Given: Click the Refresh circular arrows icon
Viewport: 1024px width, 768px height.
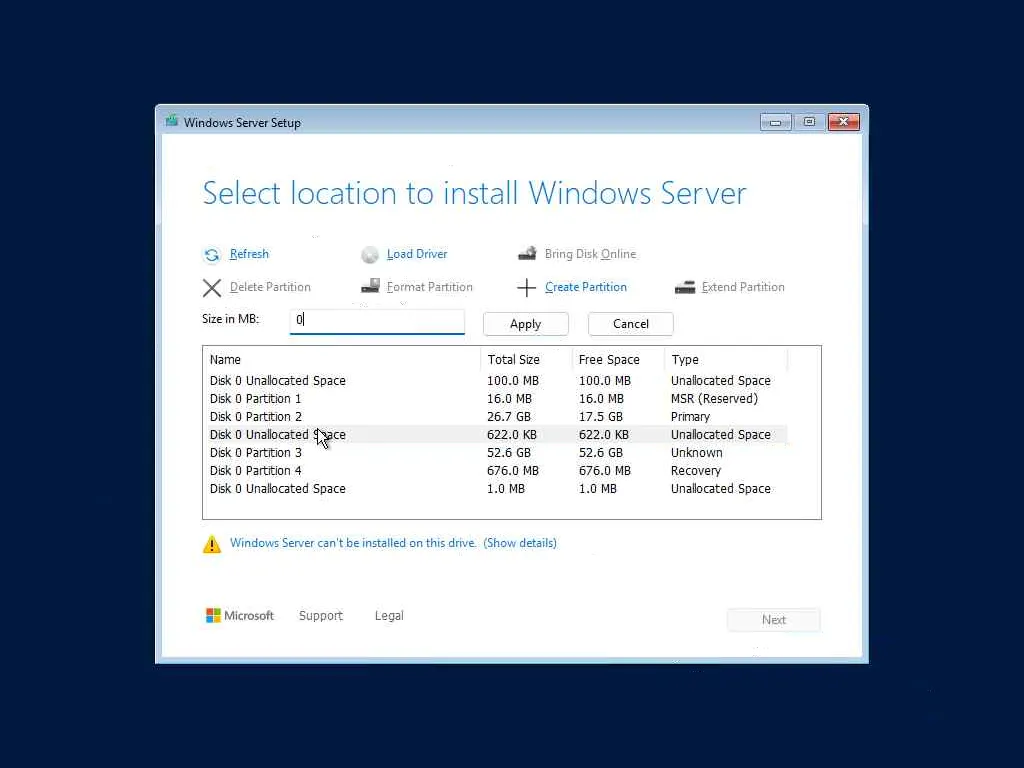Looking at the screenshot, I should (212, 255).
